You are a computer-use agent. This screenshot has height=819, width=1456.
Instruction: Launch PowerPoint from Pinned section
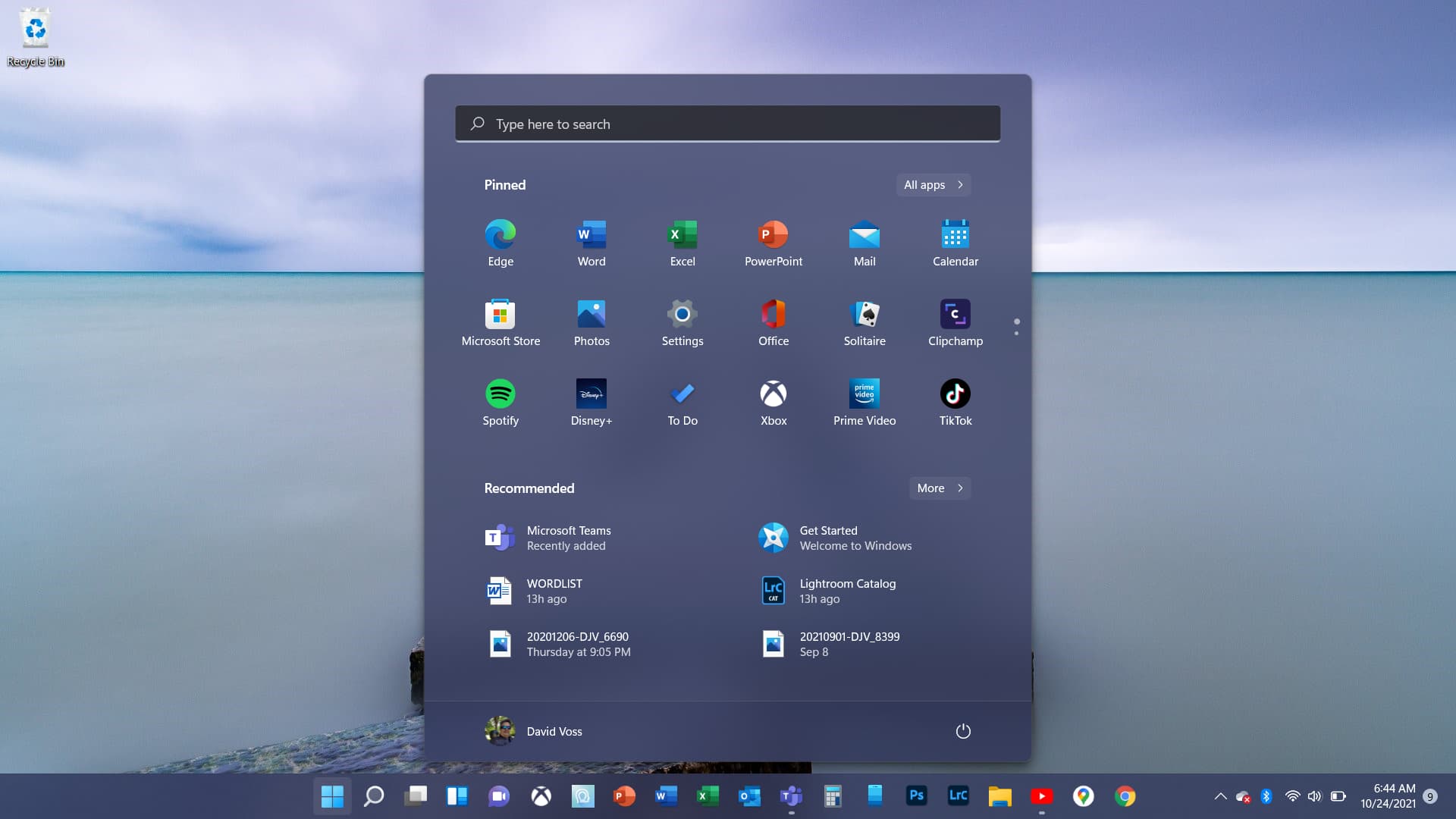pos(773,243)
